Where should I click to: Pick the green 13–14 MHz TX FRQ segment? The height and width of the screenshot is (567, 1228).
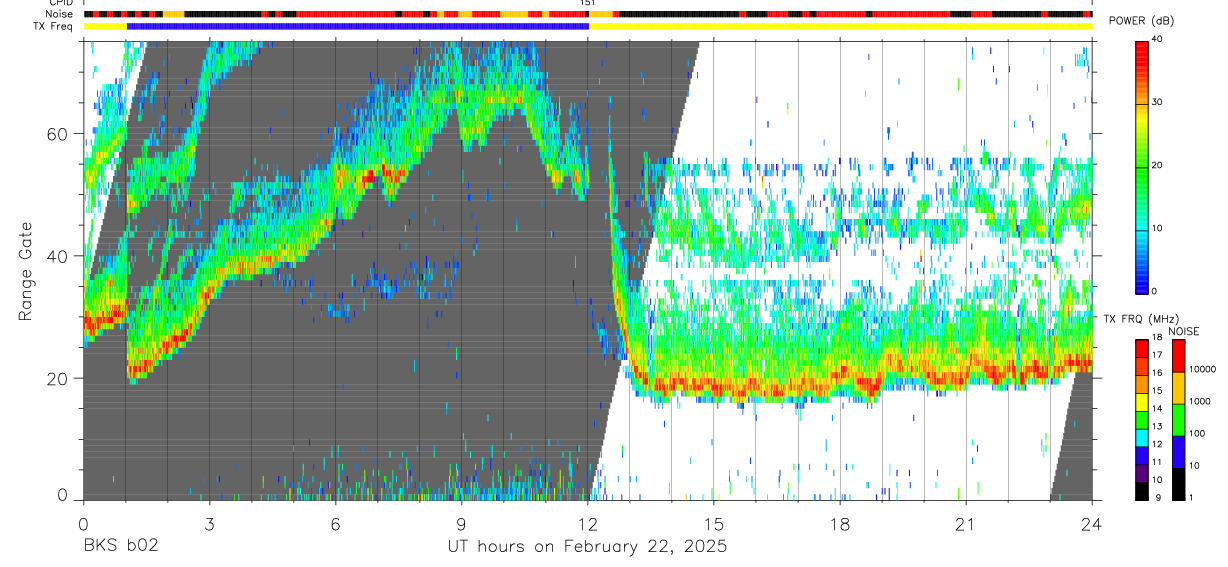[x=1140, y=419]
